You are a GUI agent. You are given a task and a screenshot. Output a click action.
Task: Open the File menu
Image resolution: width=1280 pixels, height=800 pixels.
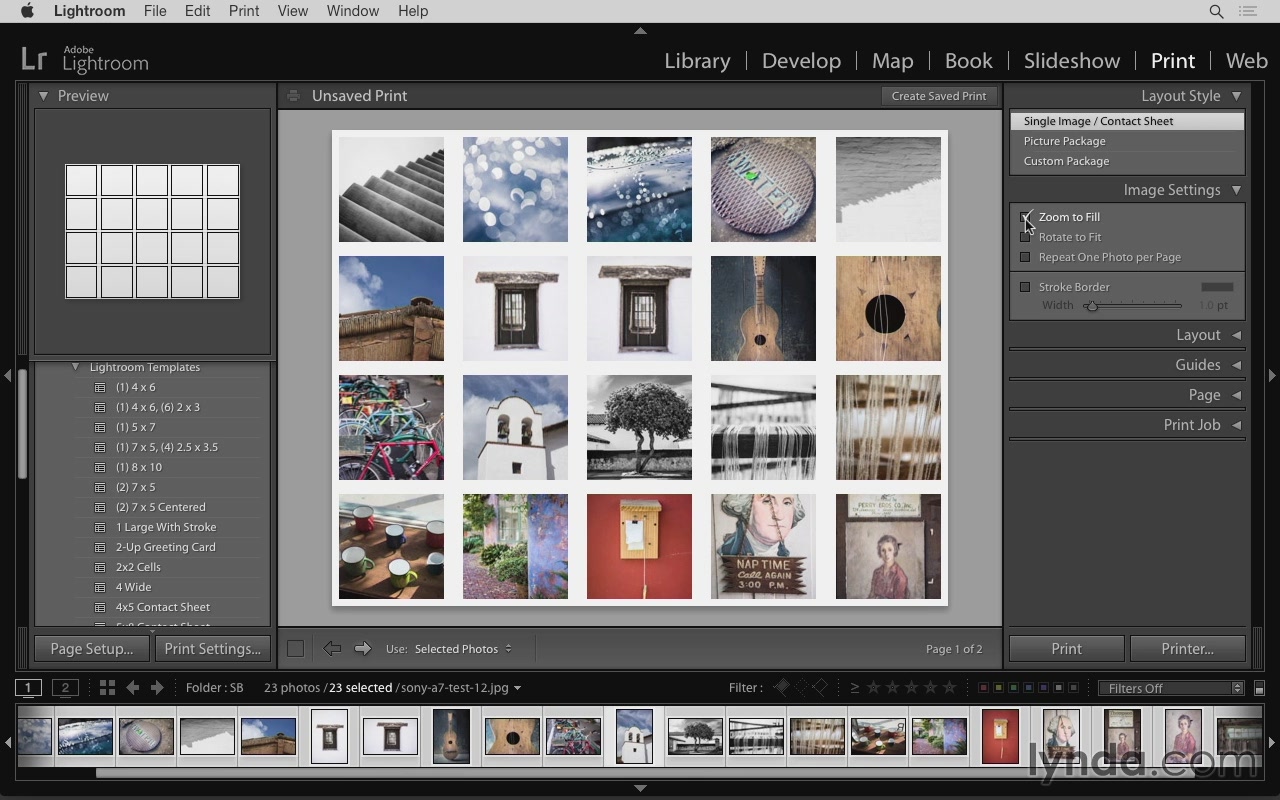click(x=155, y=11)
